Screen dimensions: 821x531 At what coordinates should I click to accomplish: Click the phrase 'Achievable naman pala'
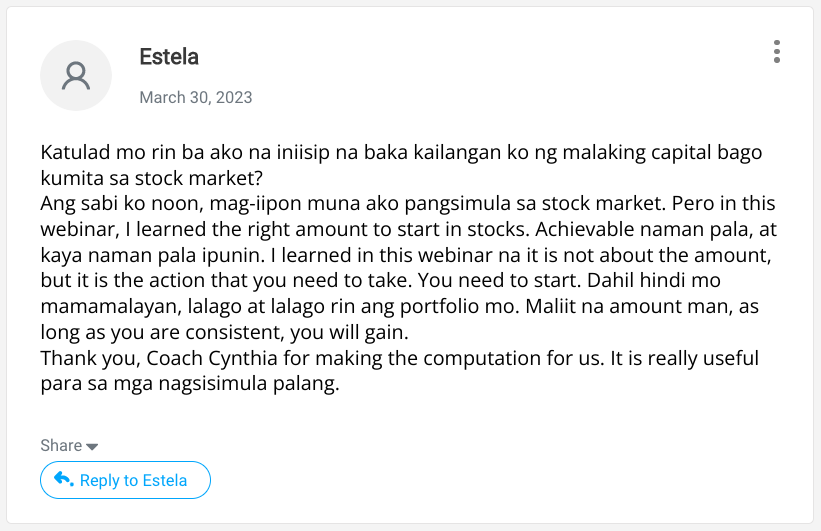(x=639, y=229)
